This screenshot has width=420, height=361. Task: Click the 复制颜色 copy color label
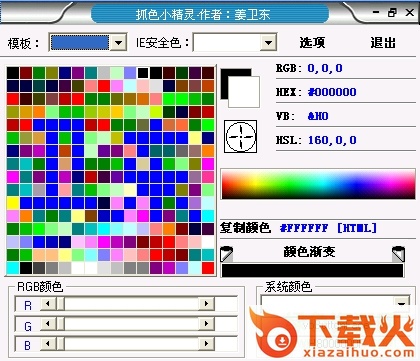(245, 228)
